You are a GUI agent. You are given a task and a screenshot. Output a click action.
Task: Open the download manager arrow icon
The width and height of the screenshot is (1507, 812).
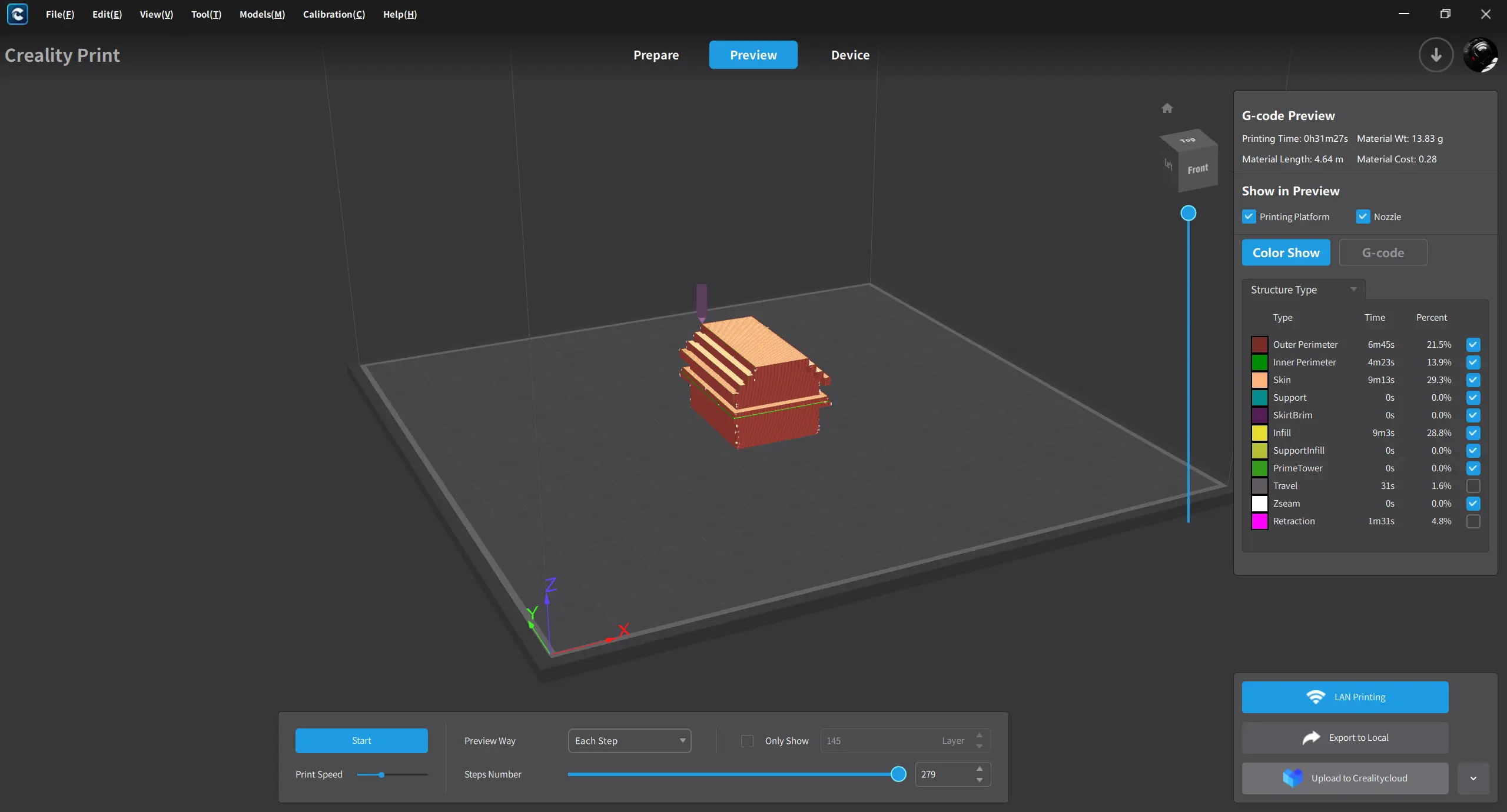tap(1436, 55)
